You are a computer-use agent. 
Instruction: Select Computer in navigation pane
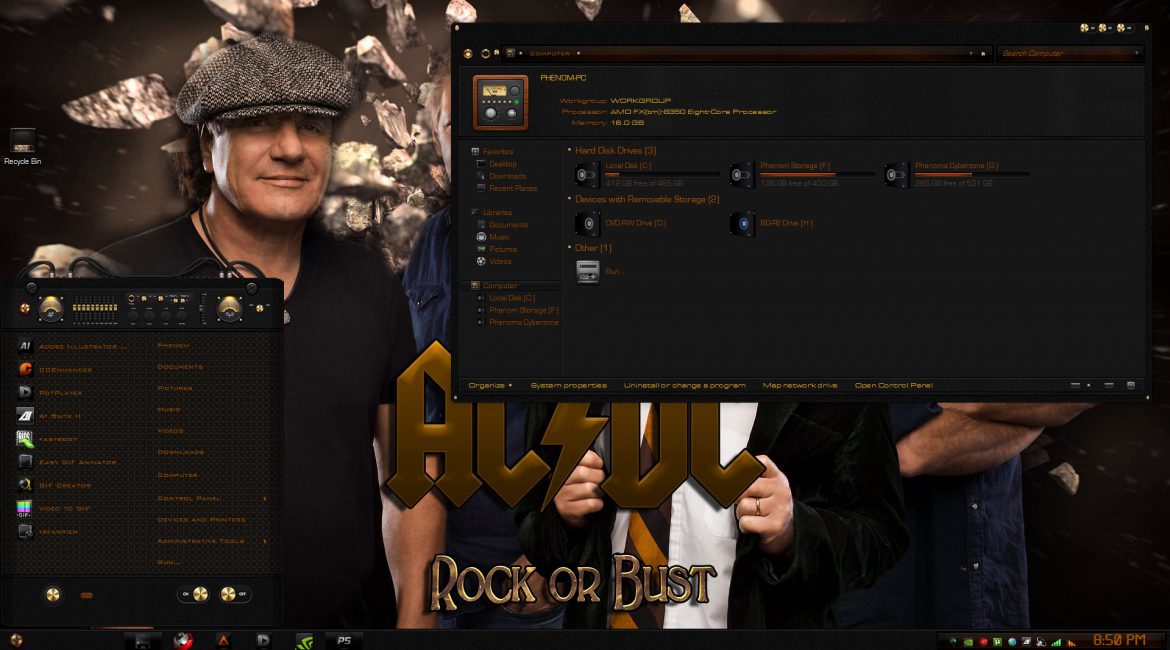tap(499, 285)
